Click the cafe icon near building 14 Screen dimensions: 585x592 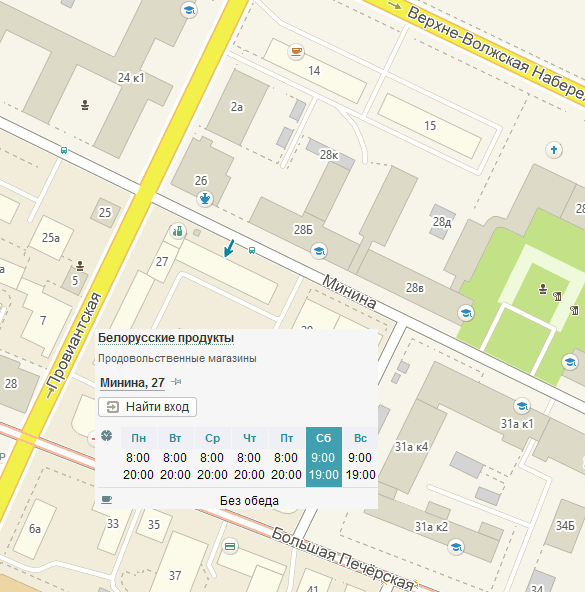tap(296, 51)
